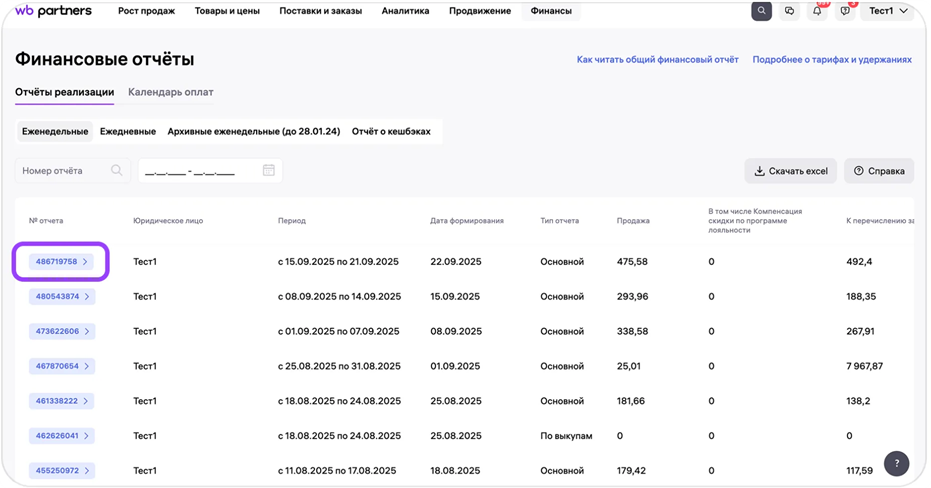This screenshot has height=488, width=931.
Task: Go to WB Partners home logo
Action: tap(53, 11)
